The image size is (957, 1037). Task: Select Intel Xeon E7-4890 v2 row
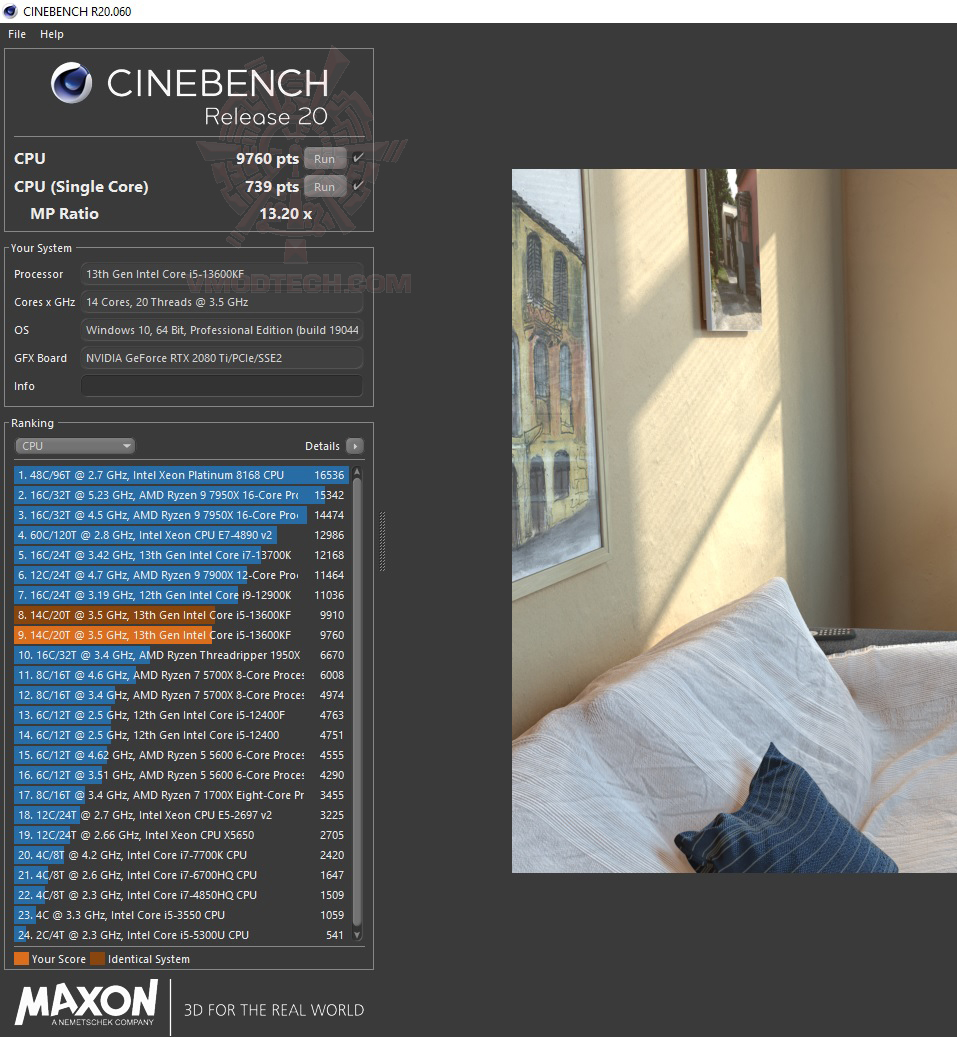click(181, 535)
